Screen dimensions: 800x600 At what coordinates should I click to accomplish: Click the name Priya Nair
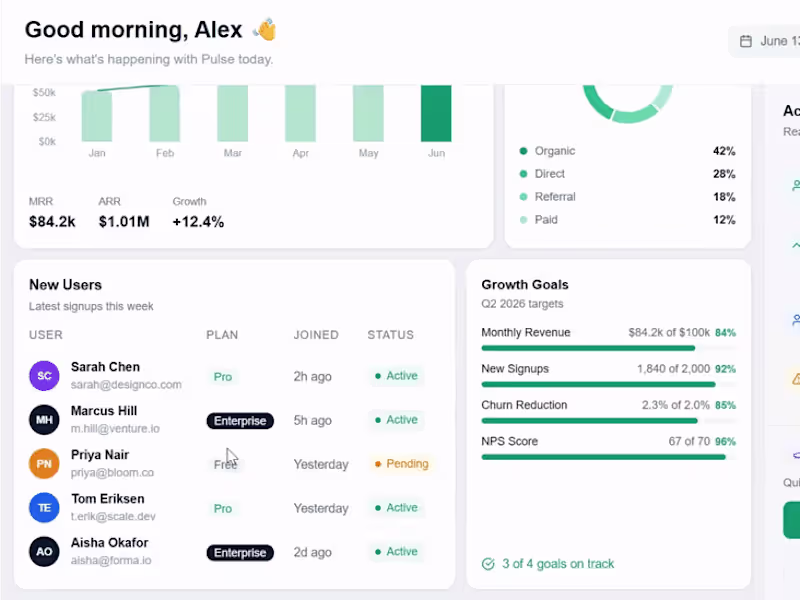tap(100, 455)
